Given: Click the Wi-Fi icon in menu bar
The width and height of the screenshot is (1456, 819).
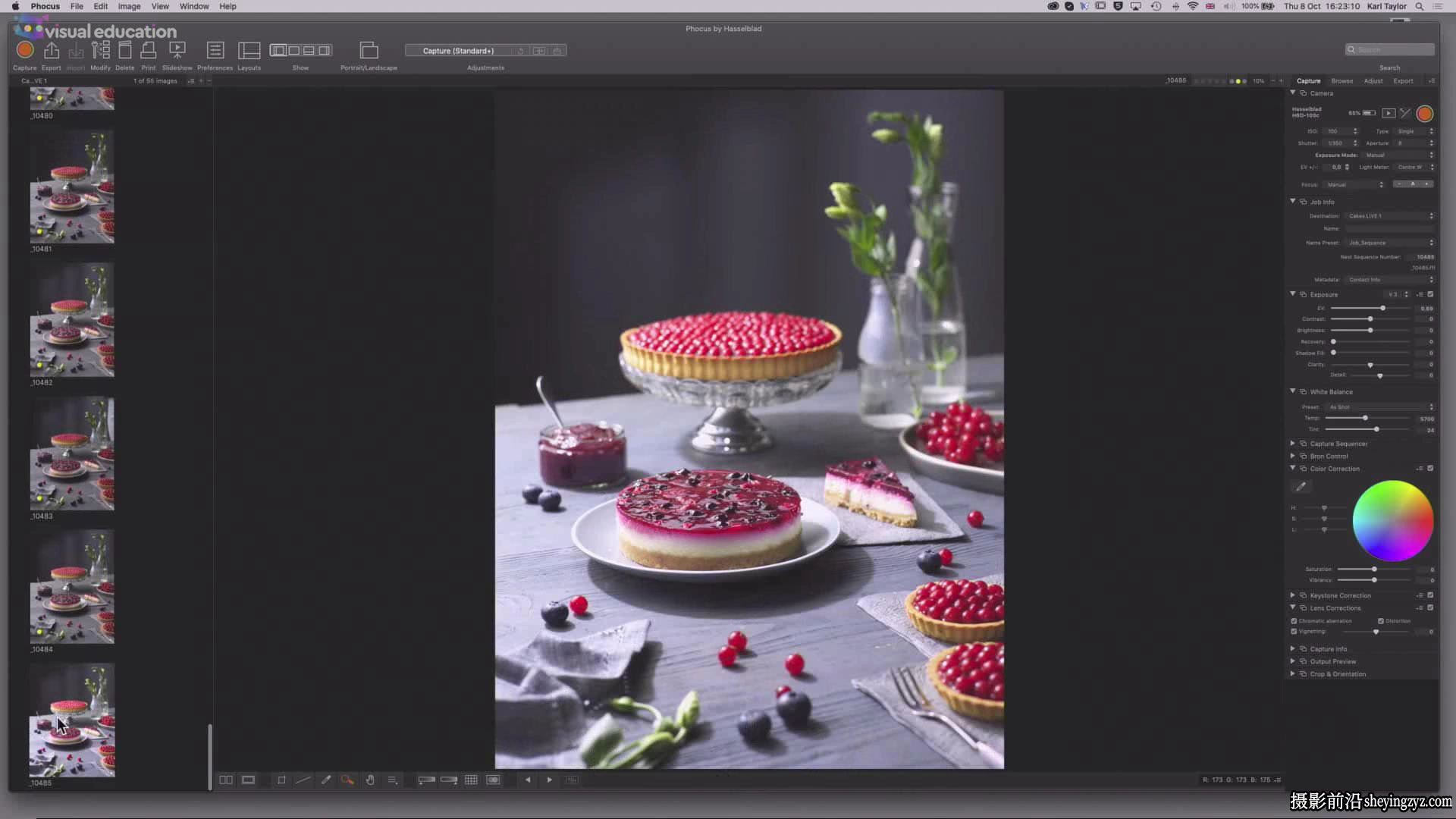Looking at the screenshot, I should pos(1193,6).
